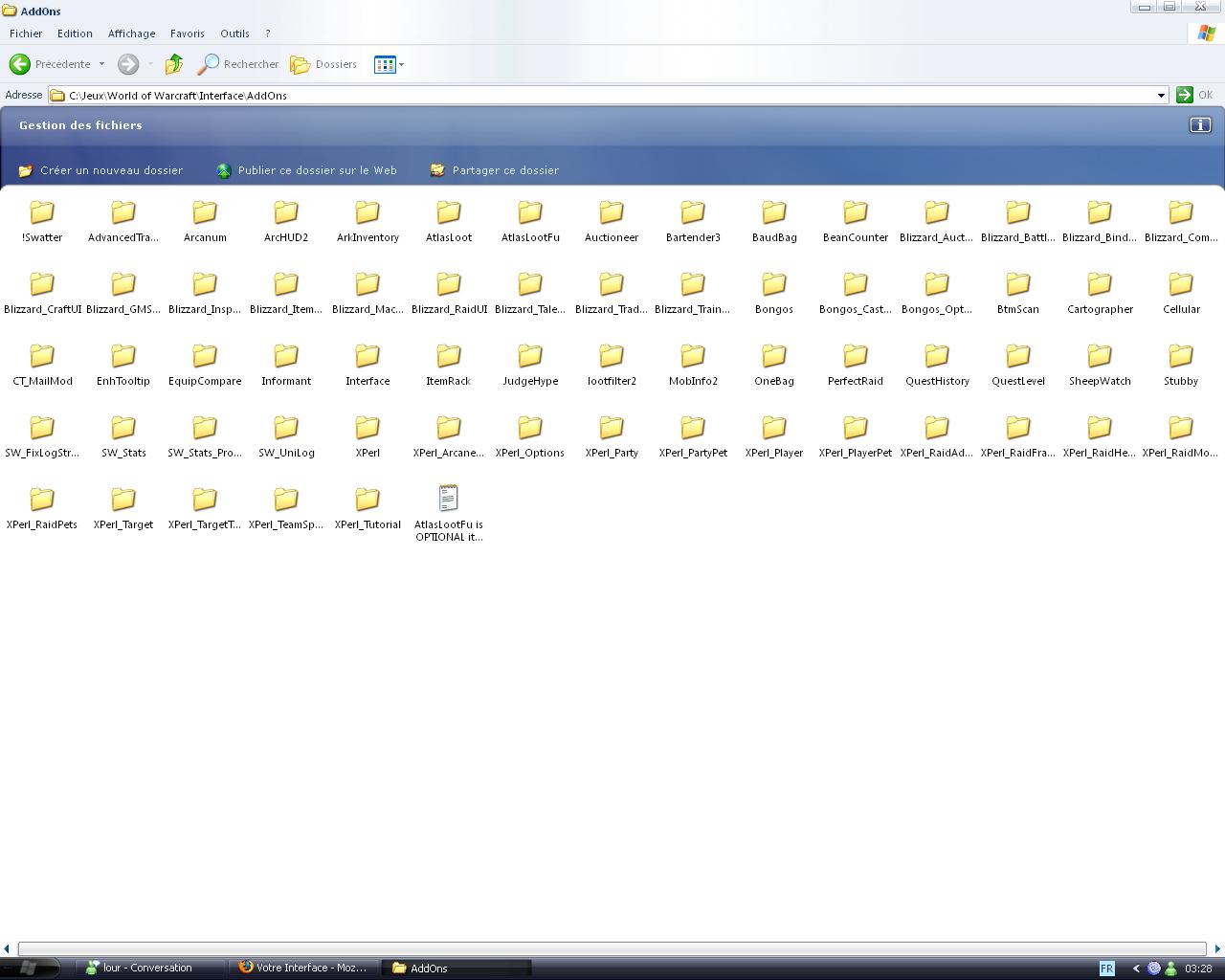Open the Edition menu
This screenshot has height=980, width=1225.
pos(75,33)
